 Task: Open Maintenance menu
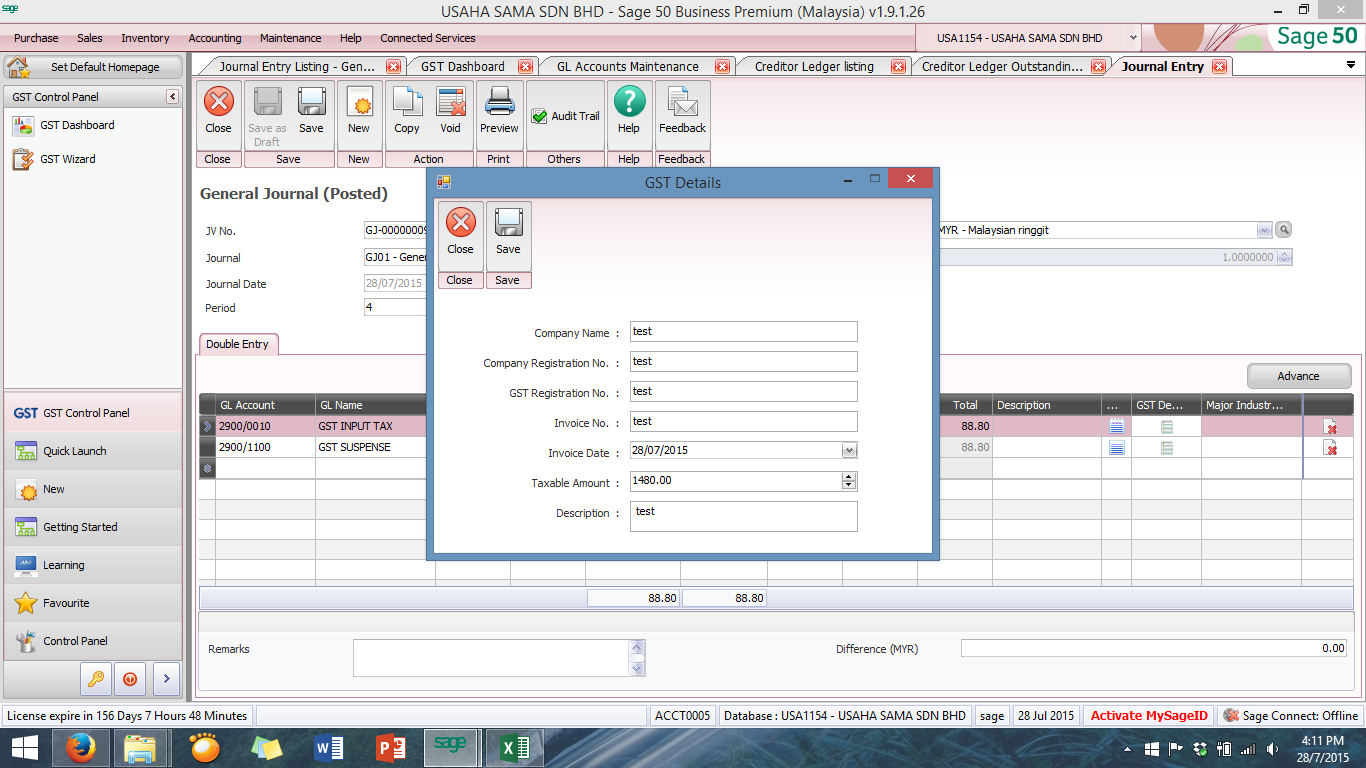[x=291, y=38]
